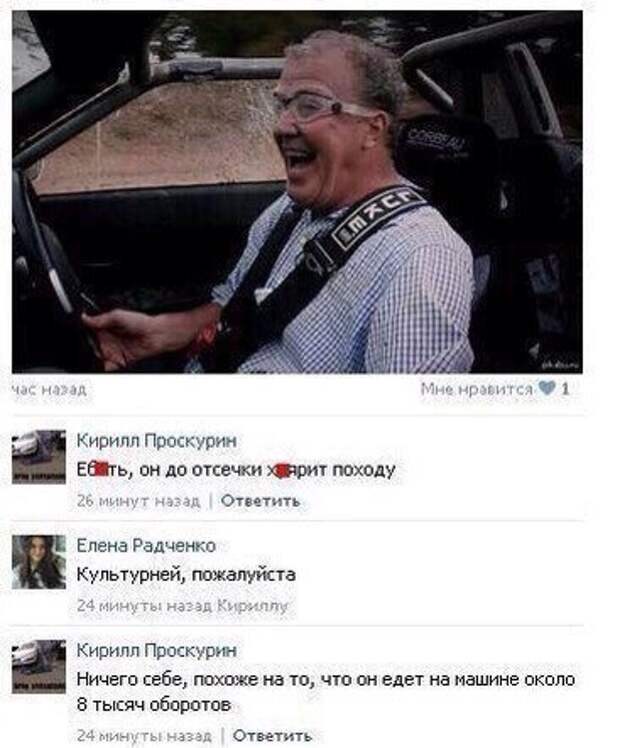Click 'Ответить' under the last comment
The image size is (620, 748).
272,736
